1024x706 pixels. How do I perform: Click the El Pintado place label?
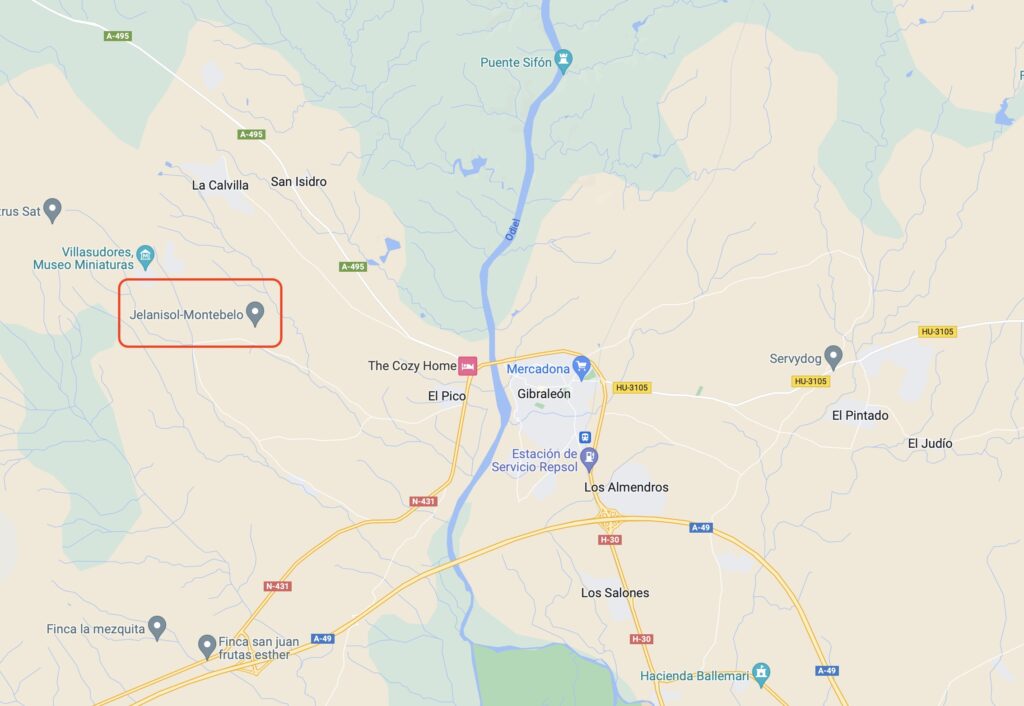[860, 415]
